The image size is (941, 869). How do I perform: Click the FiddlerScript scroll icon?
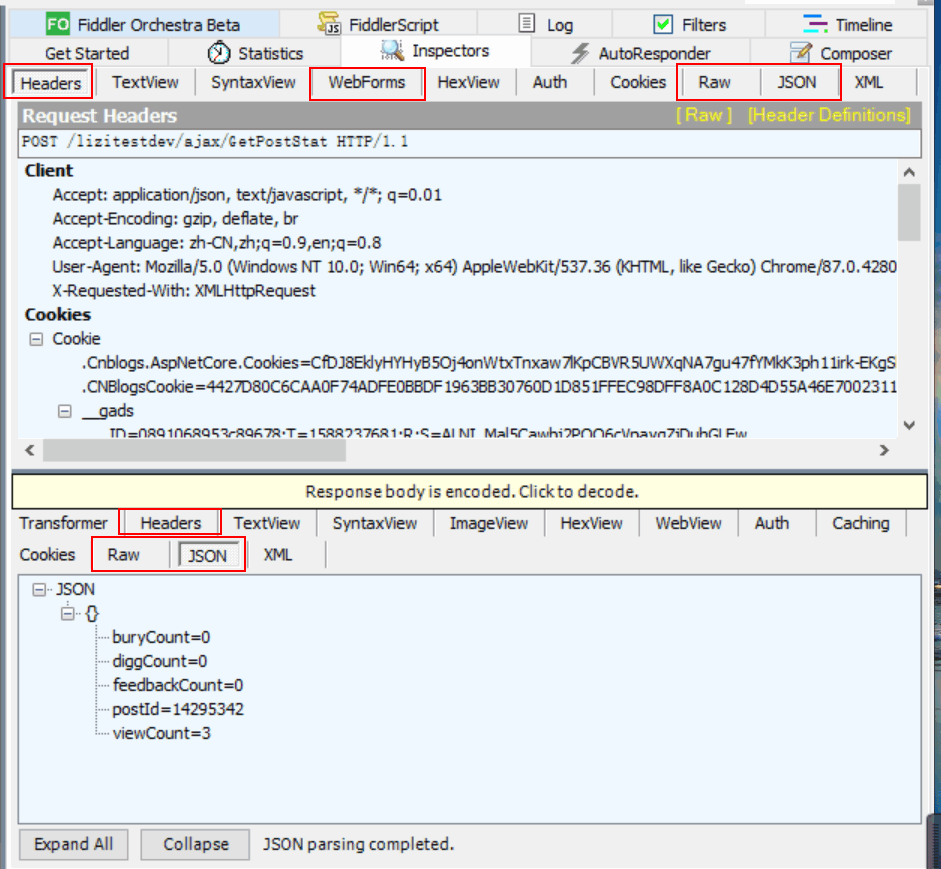point(329,24)
